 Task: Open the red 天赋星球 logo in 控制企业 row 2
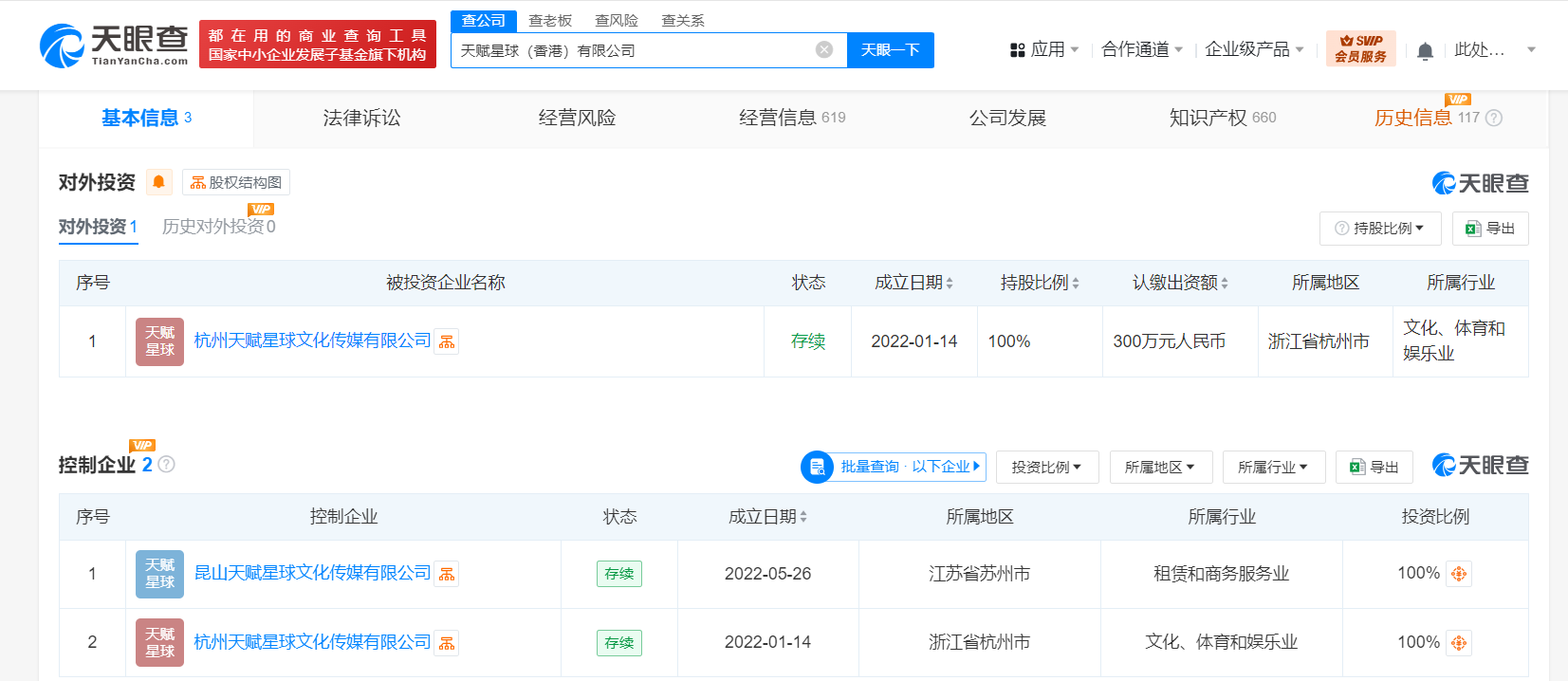(x=159, y=643)
